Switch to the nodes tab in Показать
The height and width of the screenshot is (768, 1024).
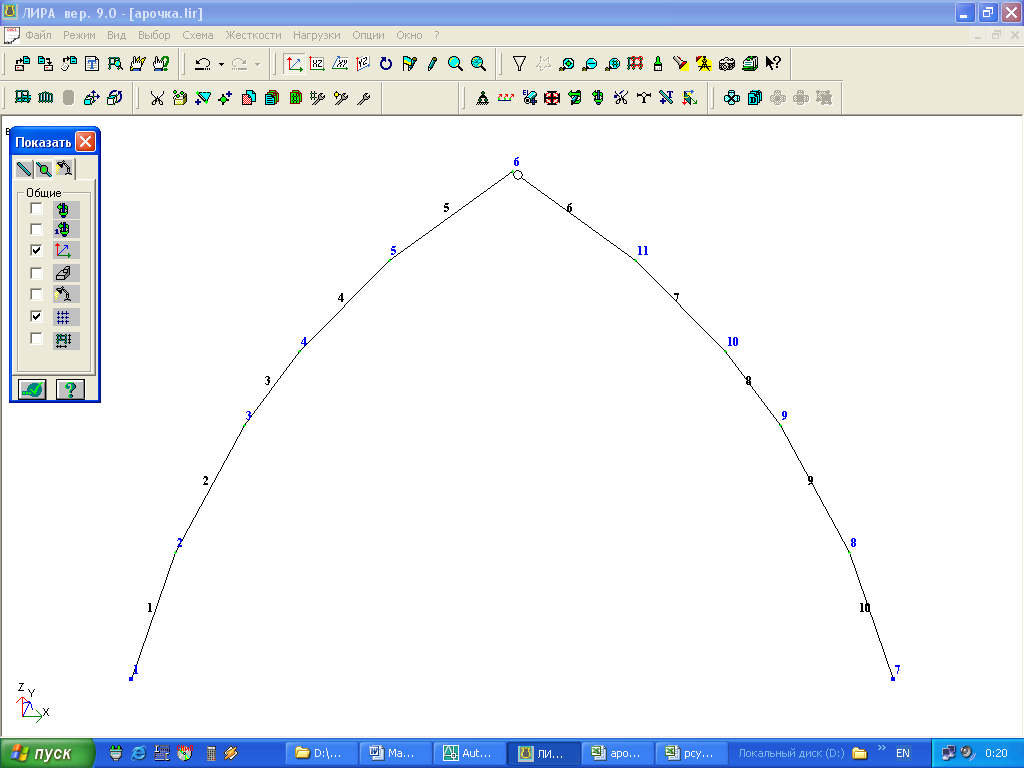[44, 169]
